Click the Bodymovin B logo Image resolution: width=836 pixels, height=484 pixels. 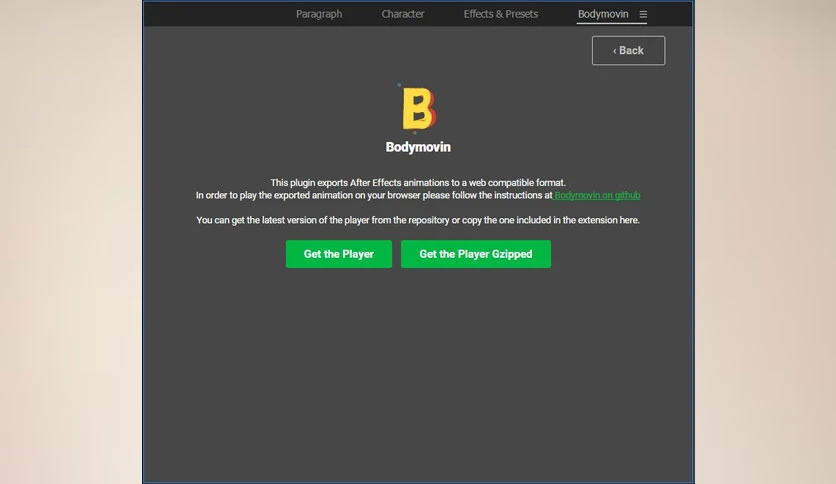pos(419,108)
